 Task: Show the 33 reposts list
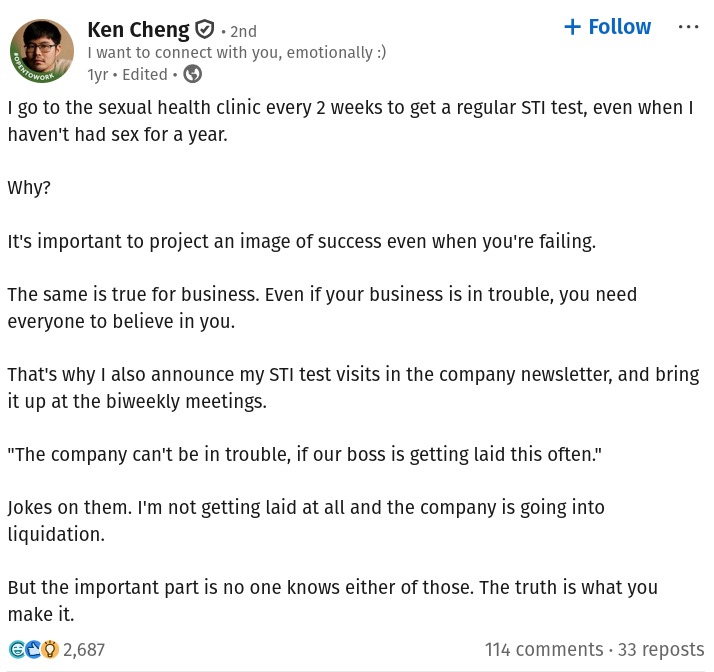tap(661, 650)
